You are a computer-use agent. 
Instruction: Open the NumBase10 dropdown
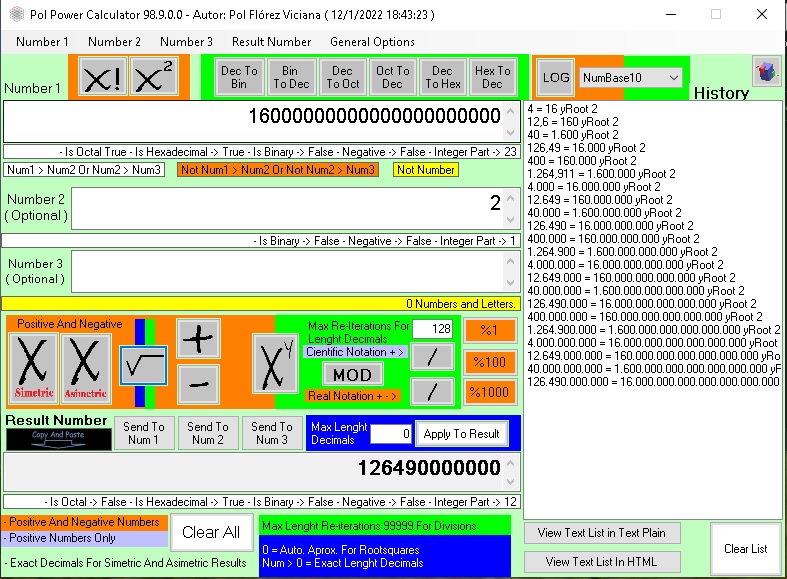[x=630, y=78]
